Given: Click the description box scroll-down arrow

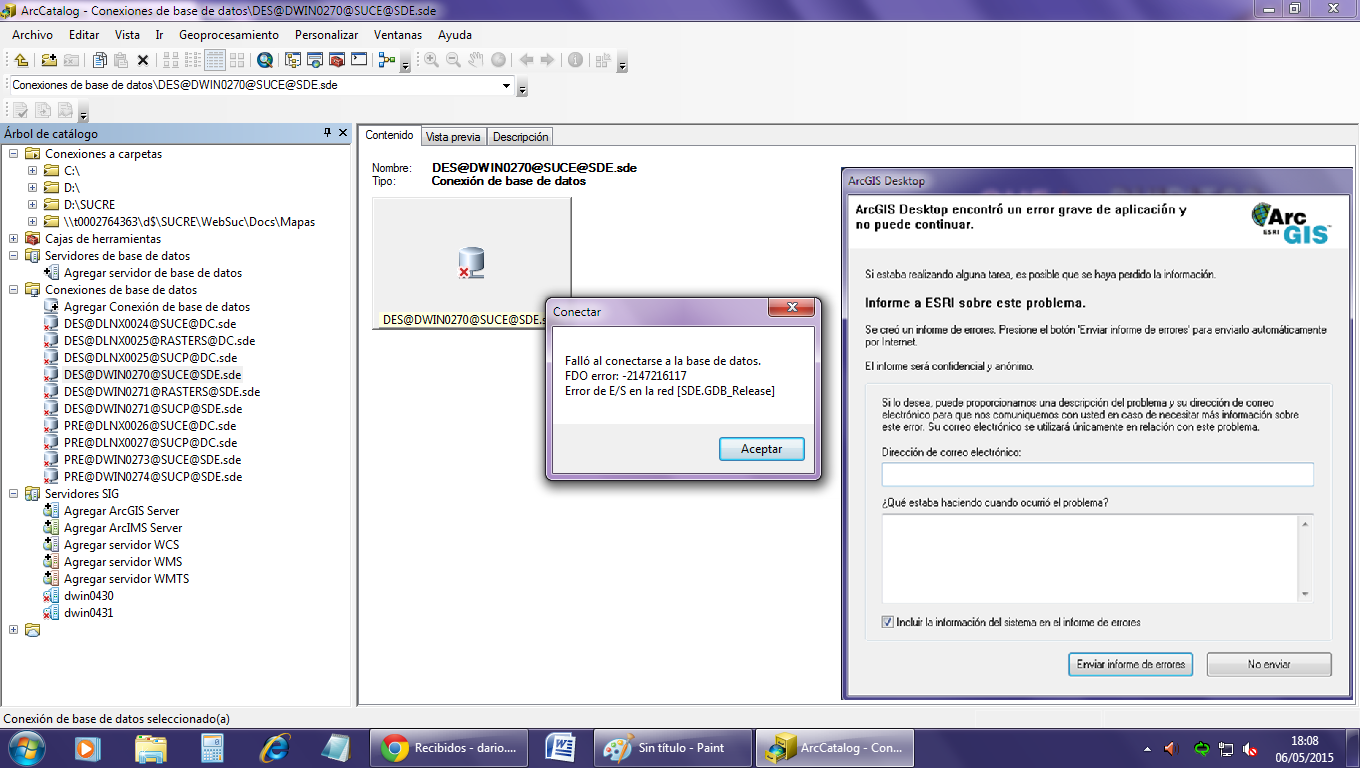Looking at the screenshot, I should [1304, 594].
